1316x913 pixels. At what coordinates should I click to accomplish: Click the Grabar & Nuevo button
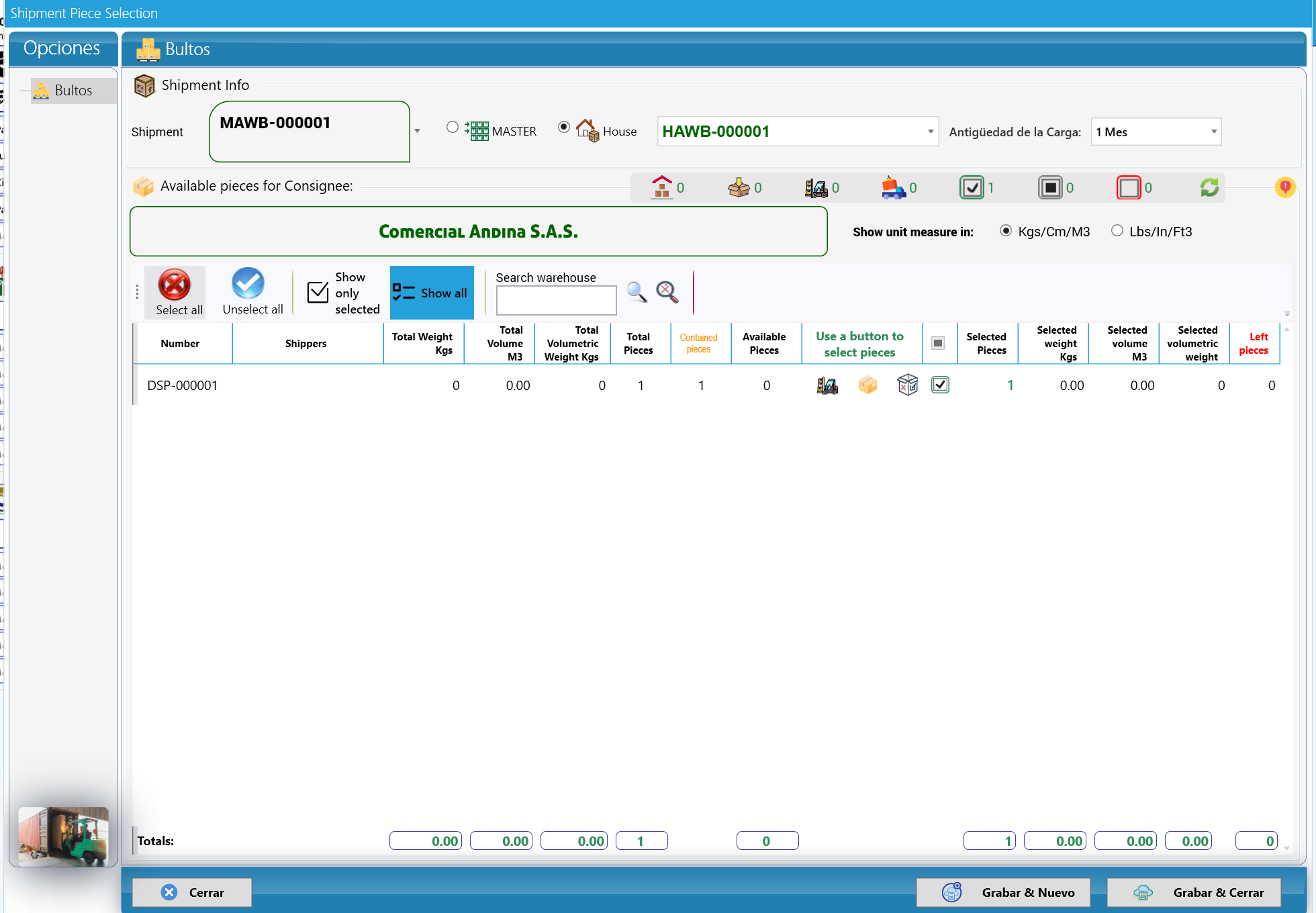1003,892
